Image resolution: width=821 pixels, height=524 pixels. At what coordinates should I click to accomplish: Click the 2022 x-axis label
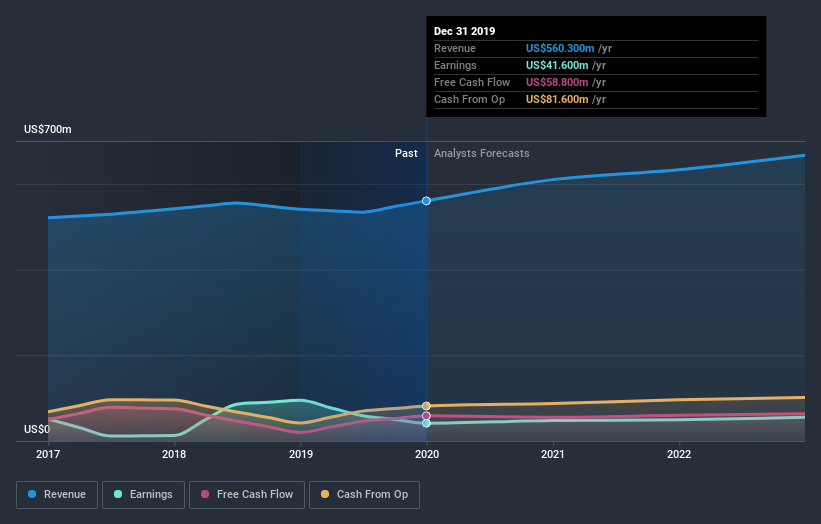tap(679, 454)
